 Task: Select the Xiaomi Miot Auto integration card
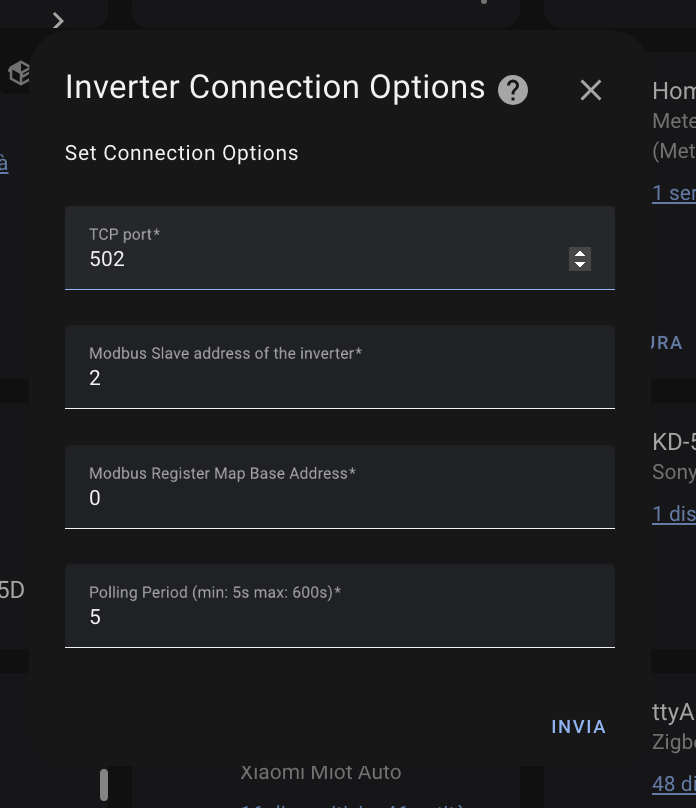click(321, 773)
